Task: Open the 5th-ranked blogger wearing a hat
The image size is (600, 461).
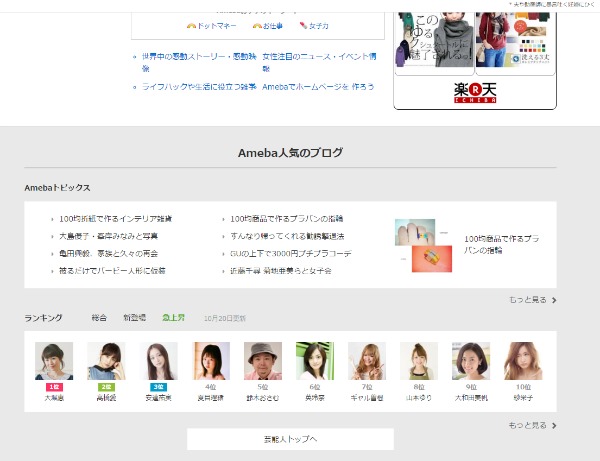Action: pos(262,361)
